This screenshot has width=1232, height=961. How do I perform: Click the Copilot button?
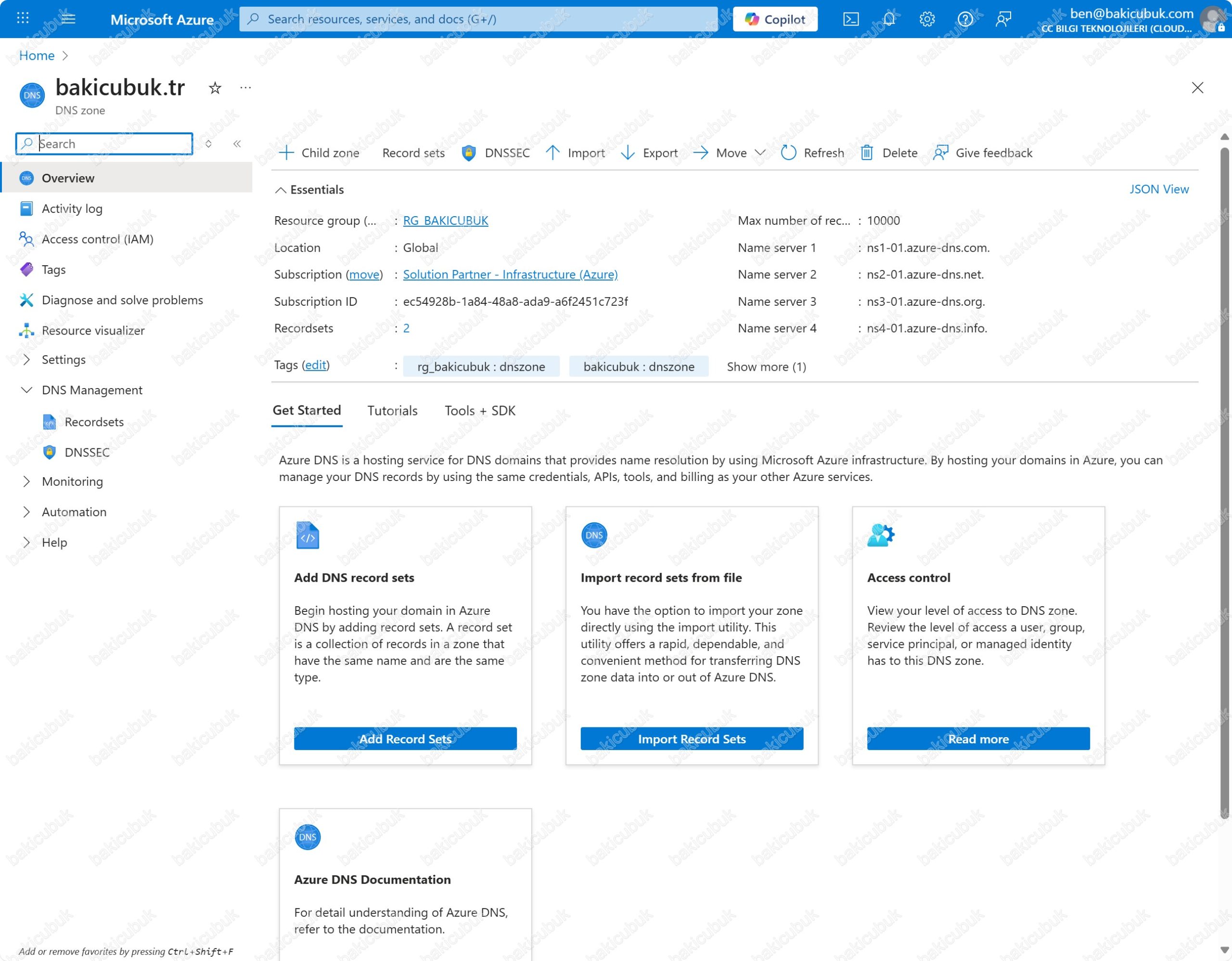pyautogui.click(x=775, y=19)
